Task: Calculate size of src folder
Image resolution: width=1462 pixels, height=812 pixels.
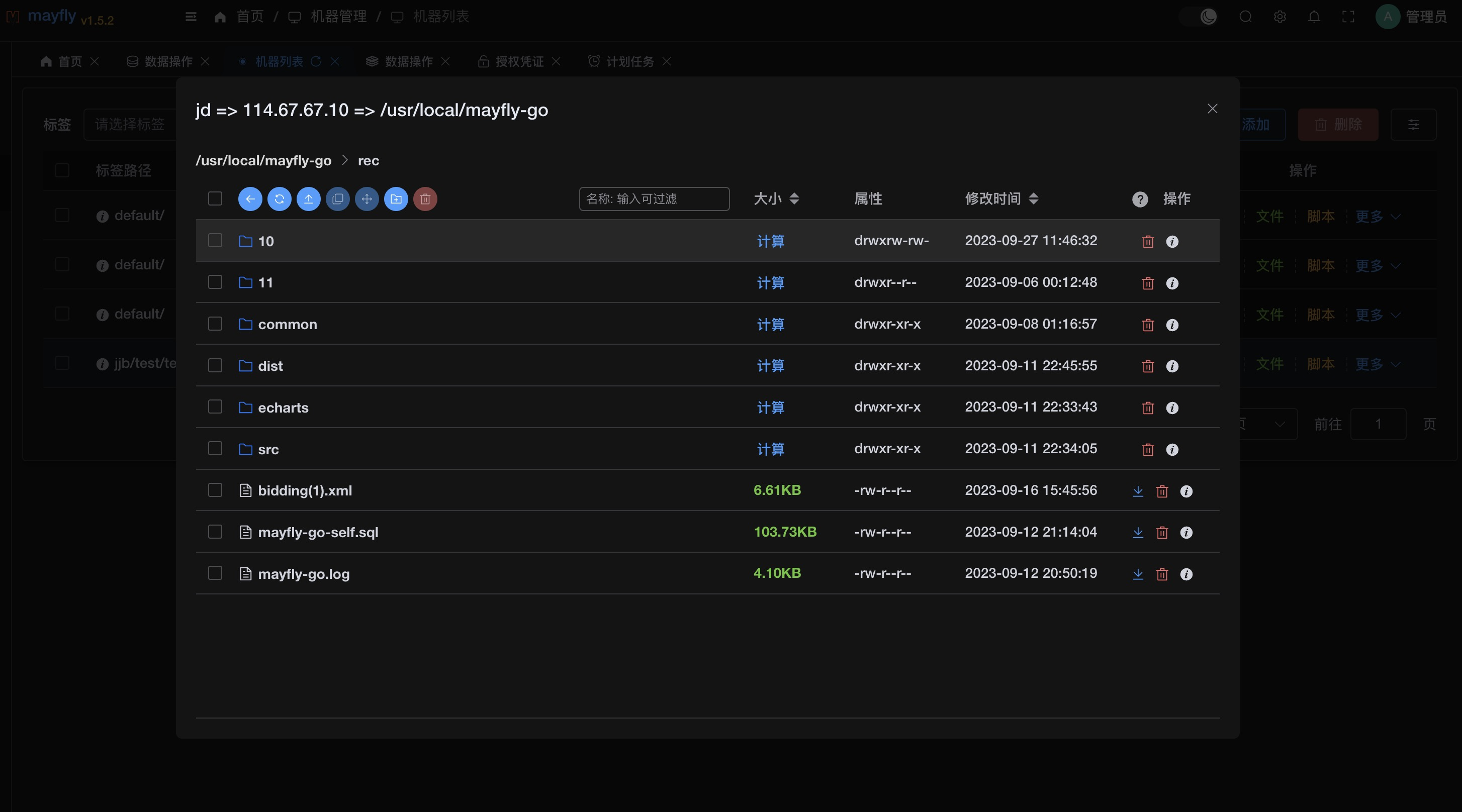Action: [x=770, y=449]
